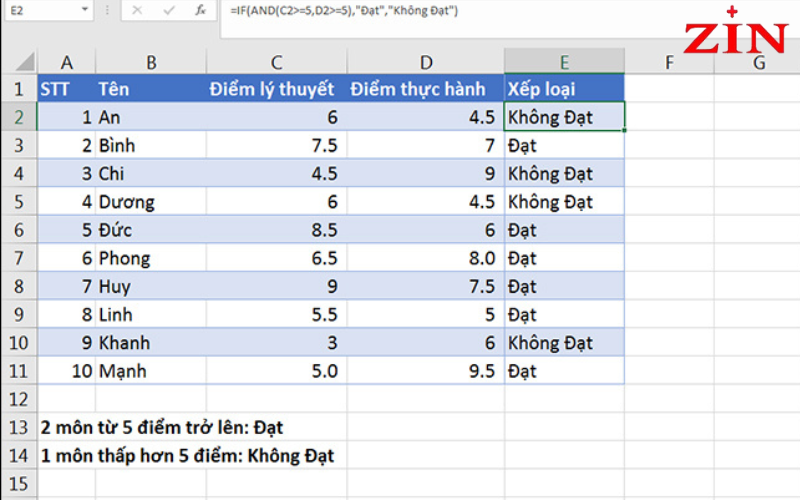Click the cell containing name Đức

[151, 230]
